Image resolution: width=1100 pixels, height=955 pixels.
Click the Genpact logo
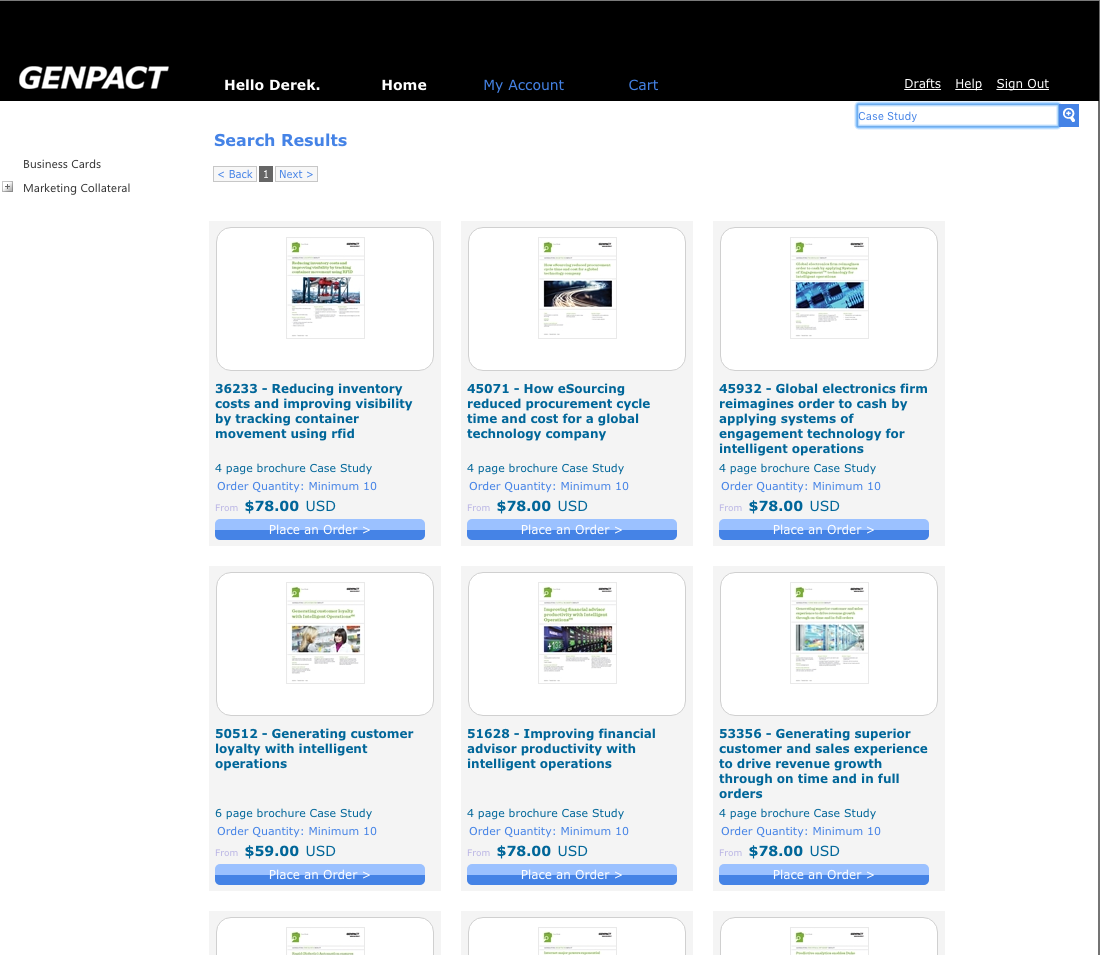[93, 78]
